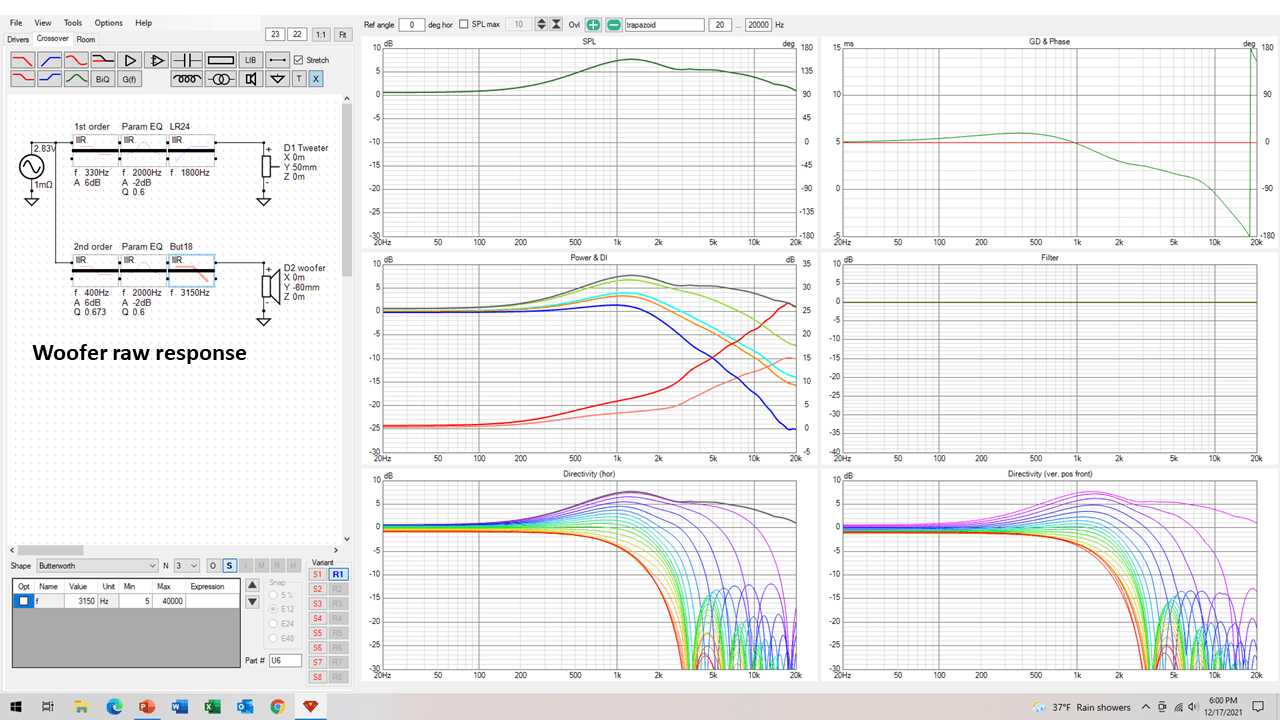Image resolution: width=1280 pixels, height=720 pixels.
Task: Select variant R1
Action: click(338, 574)
